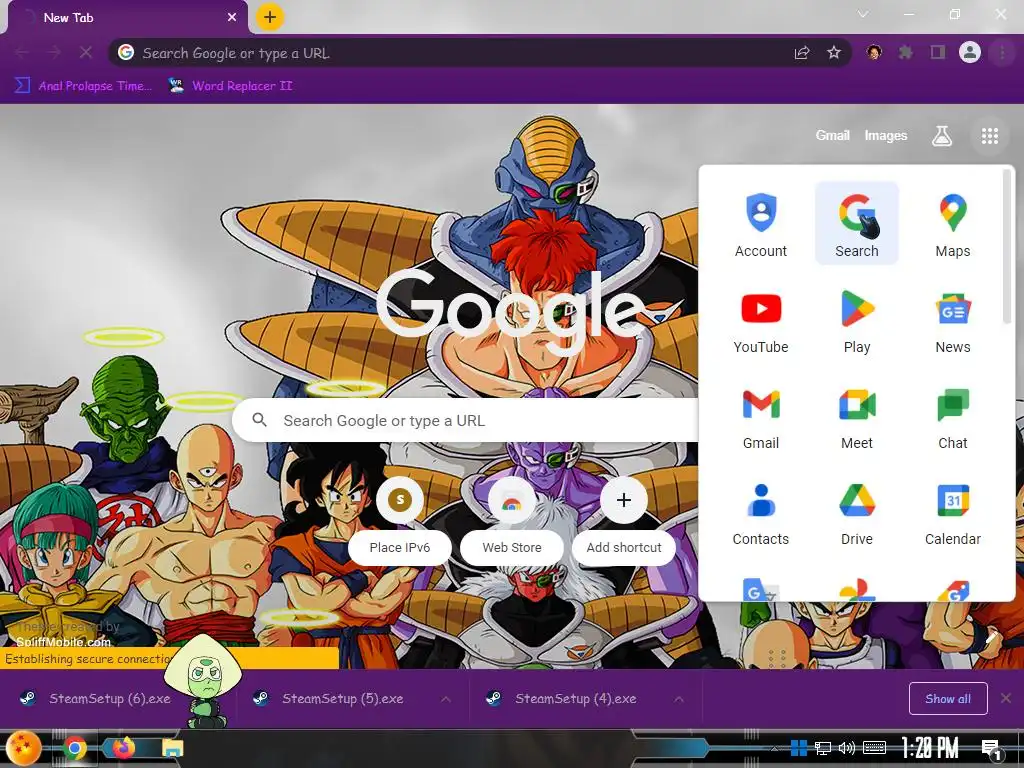This screenshot has height=768, width=1024.
Task: Expand the tab search dropdown arrow
Action: (x=863, y=14)
